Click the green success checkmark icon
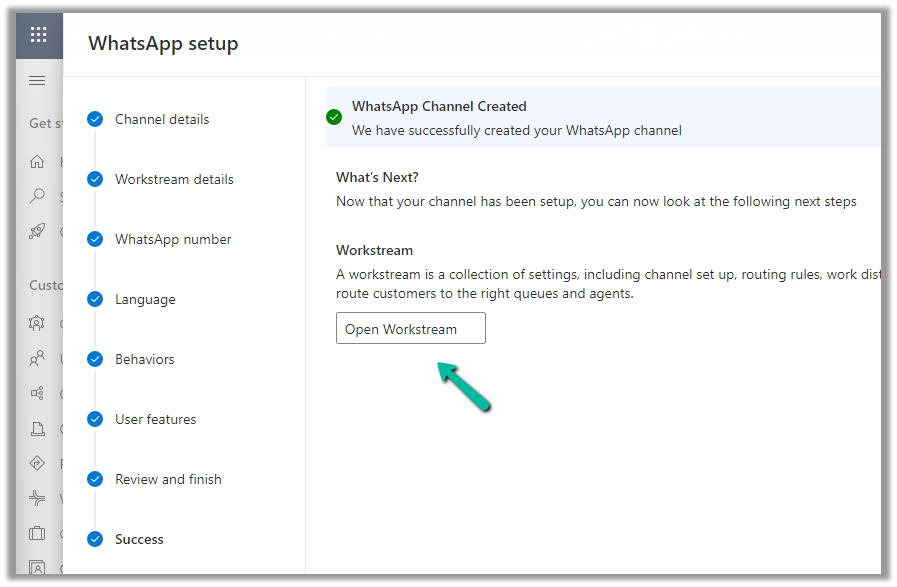Viewport: 897px width, 587px height. coord(334,117)
